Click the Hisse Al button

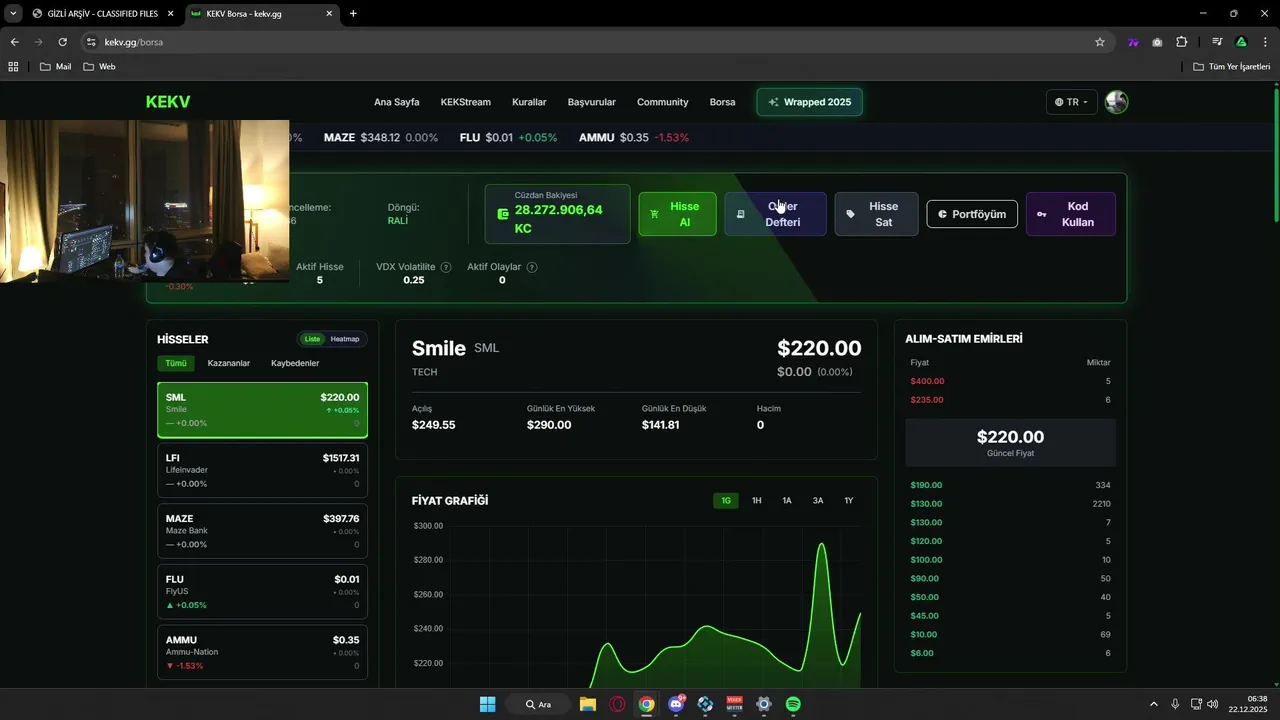(x=678, y=214)
